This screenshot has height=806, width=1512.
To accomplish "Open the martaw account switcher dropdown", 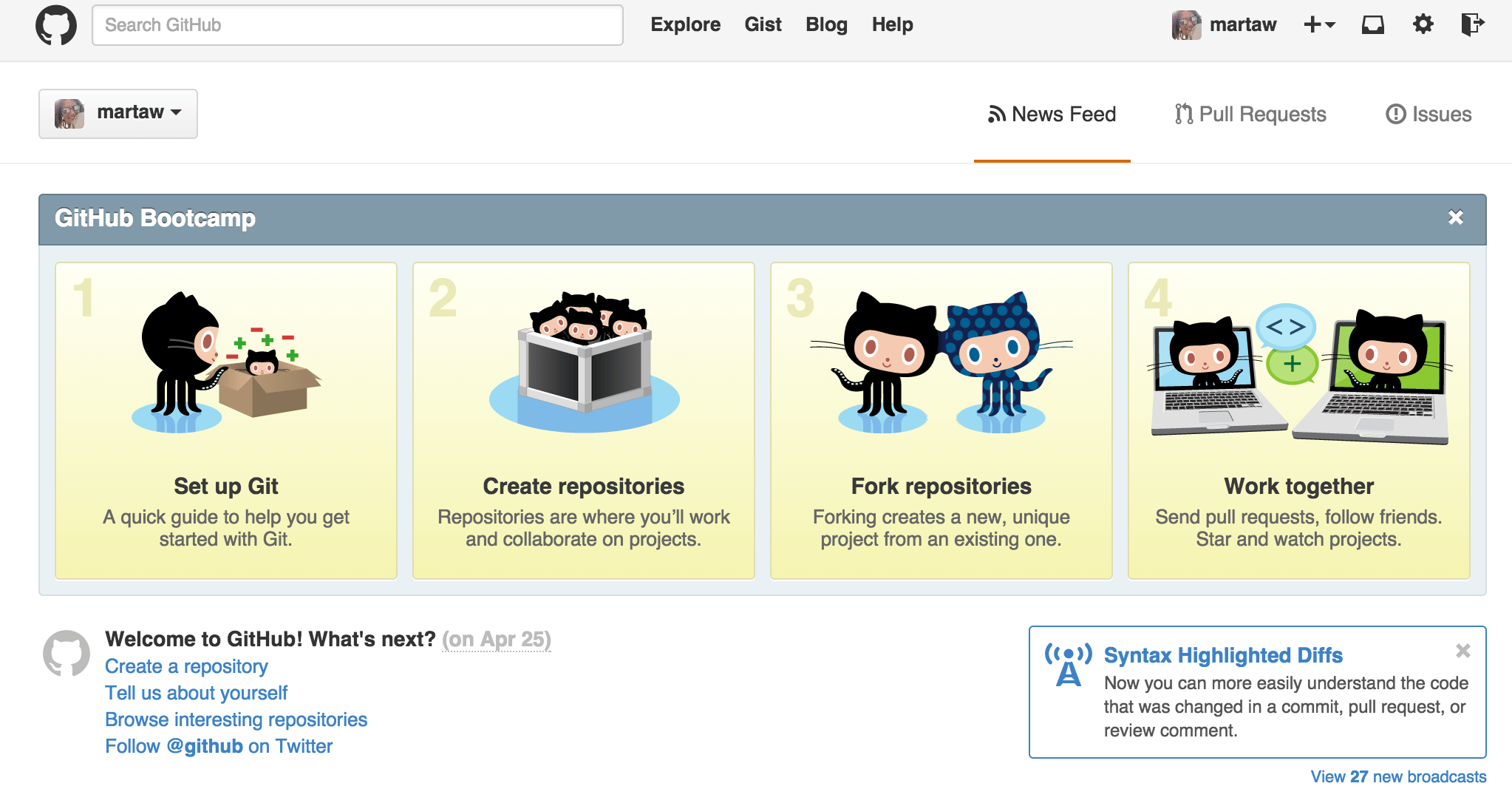I will tap(118, 113).
